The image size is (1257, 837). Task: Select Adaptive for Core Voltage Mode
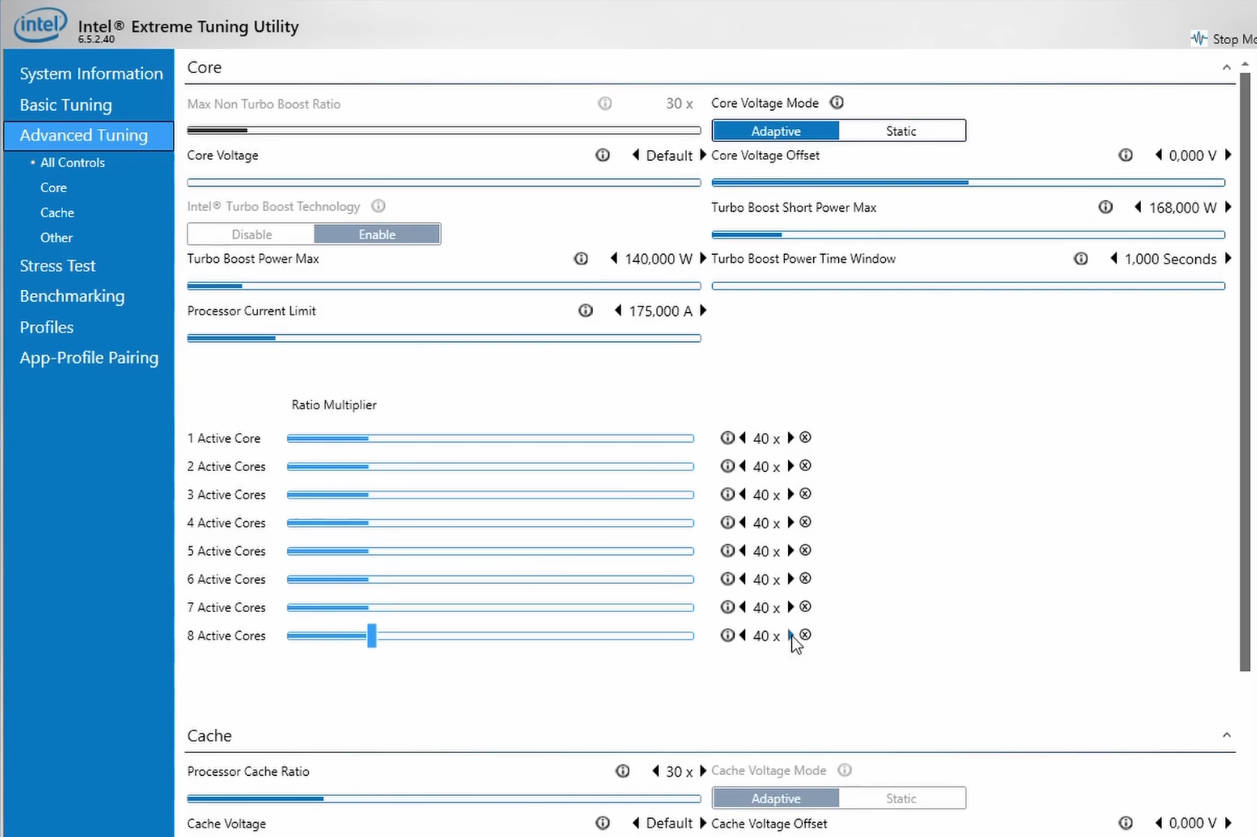tap(776, 131)
